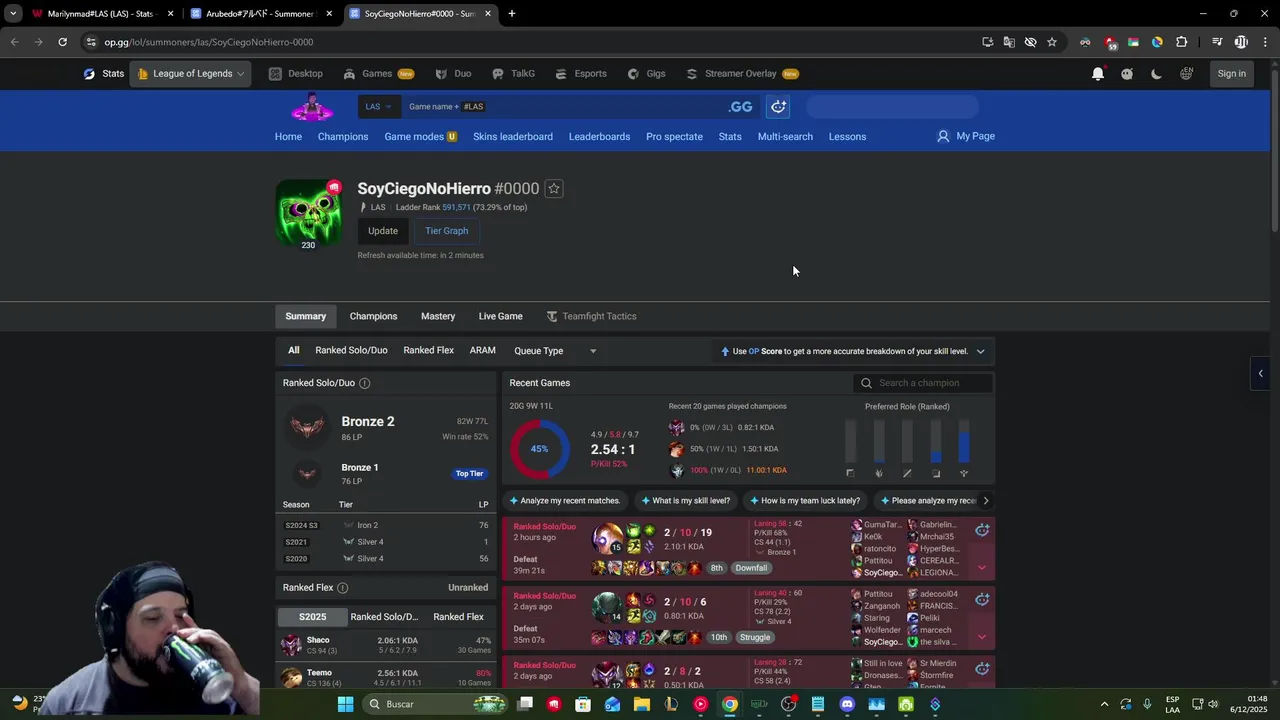Expand the 2/10/19 defeat match details
The width and height of the screenshot is (1280, 720).
tap(981, 568)
